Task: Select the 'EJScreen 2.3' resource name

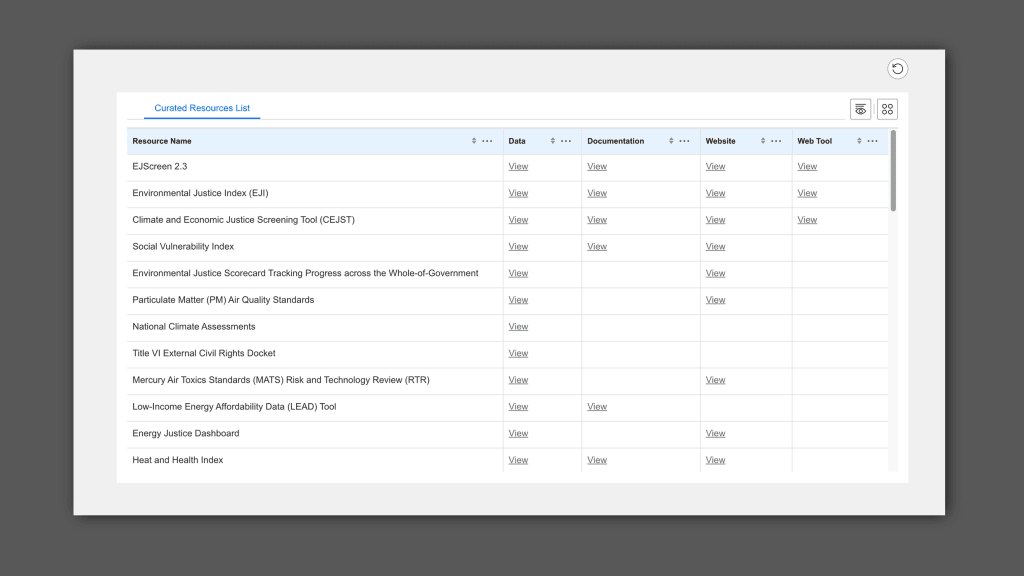Action: [159, 167]
